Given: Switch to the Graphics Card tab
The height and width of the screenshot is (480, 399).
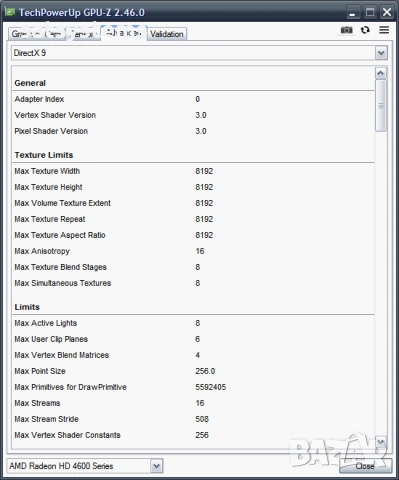Looking at the screenshot, I should tap(36, 34).
